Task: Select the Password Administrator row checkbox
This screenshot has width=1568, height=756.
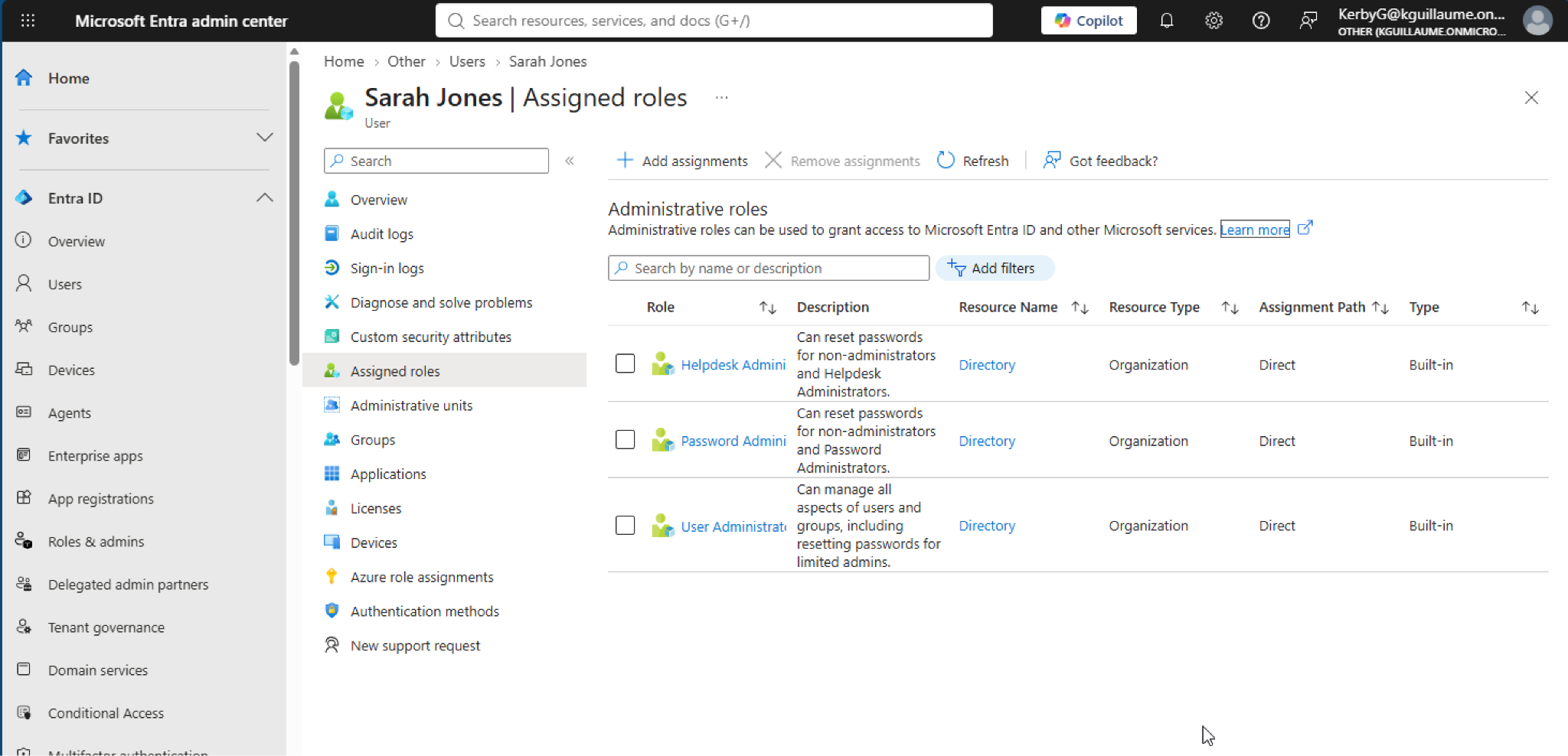Action: [626, 439]
